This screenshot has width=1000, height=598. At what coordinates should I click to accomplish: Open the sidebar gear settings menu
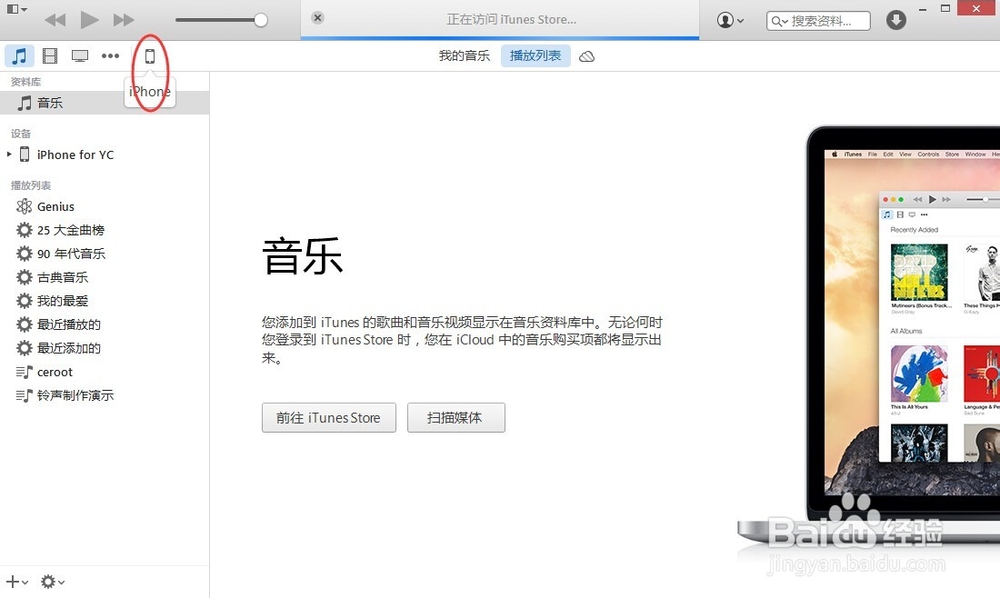(x=52, y=581)
